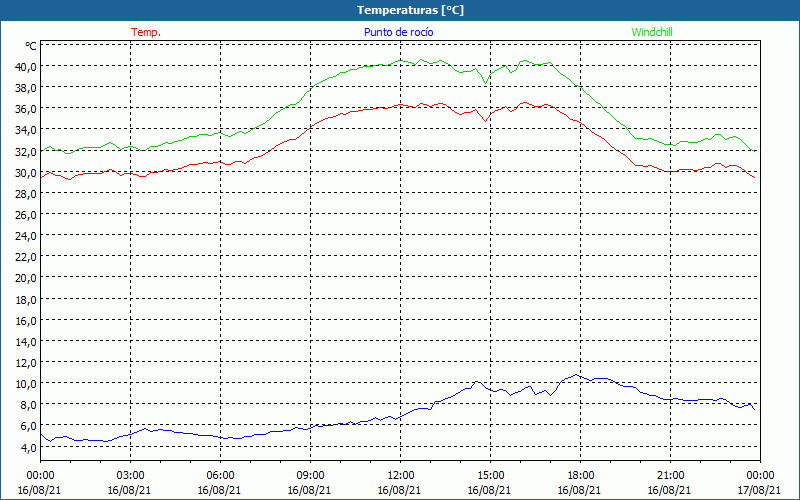
Task: Click the 10,0 y-axis value
Action: point(27,384)
